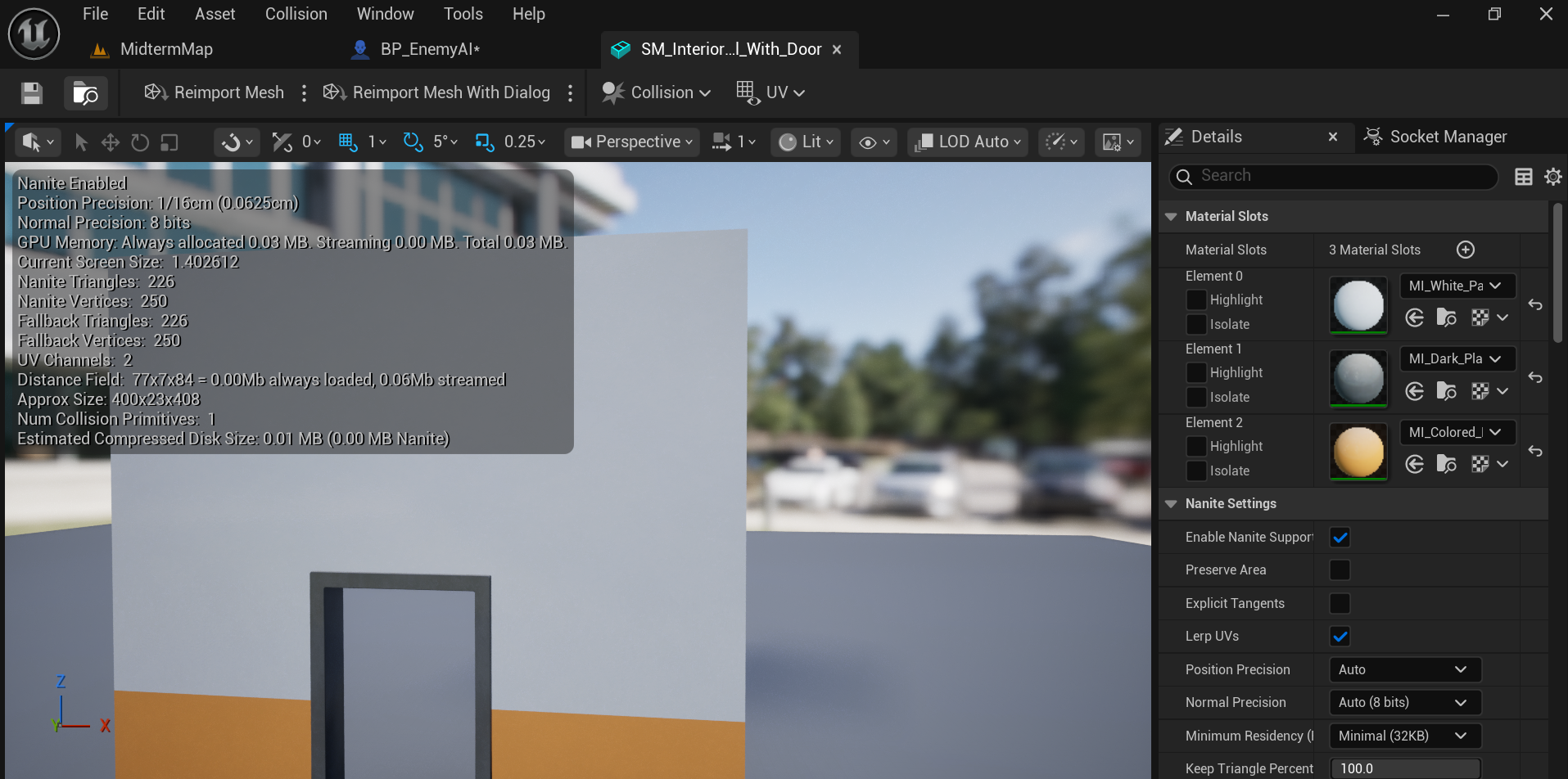
Task: Open options dots beside Reimport Mesh With Dialog
Action: 571,93
